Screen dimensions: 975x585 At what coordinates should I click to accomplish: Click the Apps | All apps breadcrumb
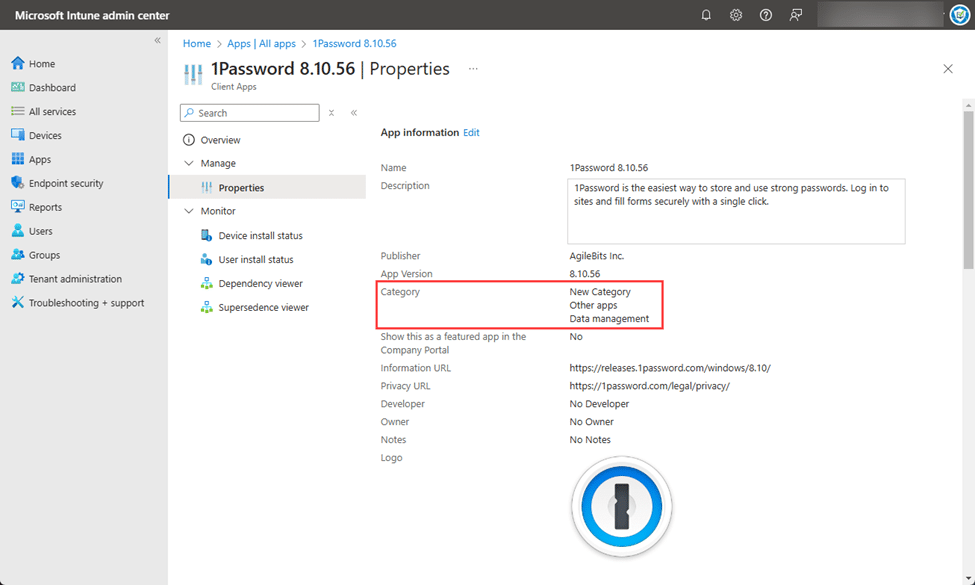(261, 44)
